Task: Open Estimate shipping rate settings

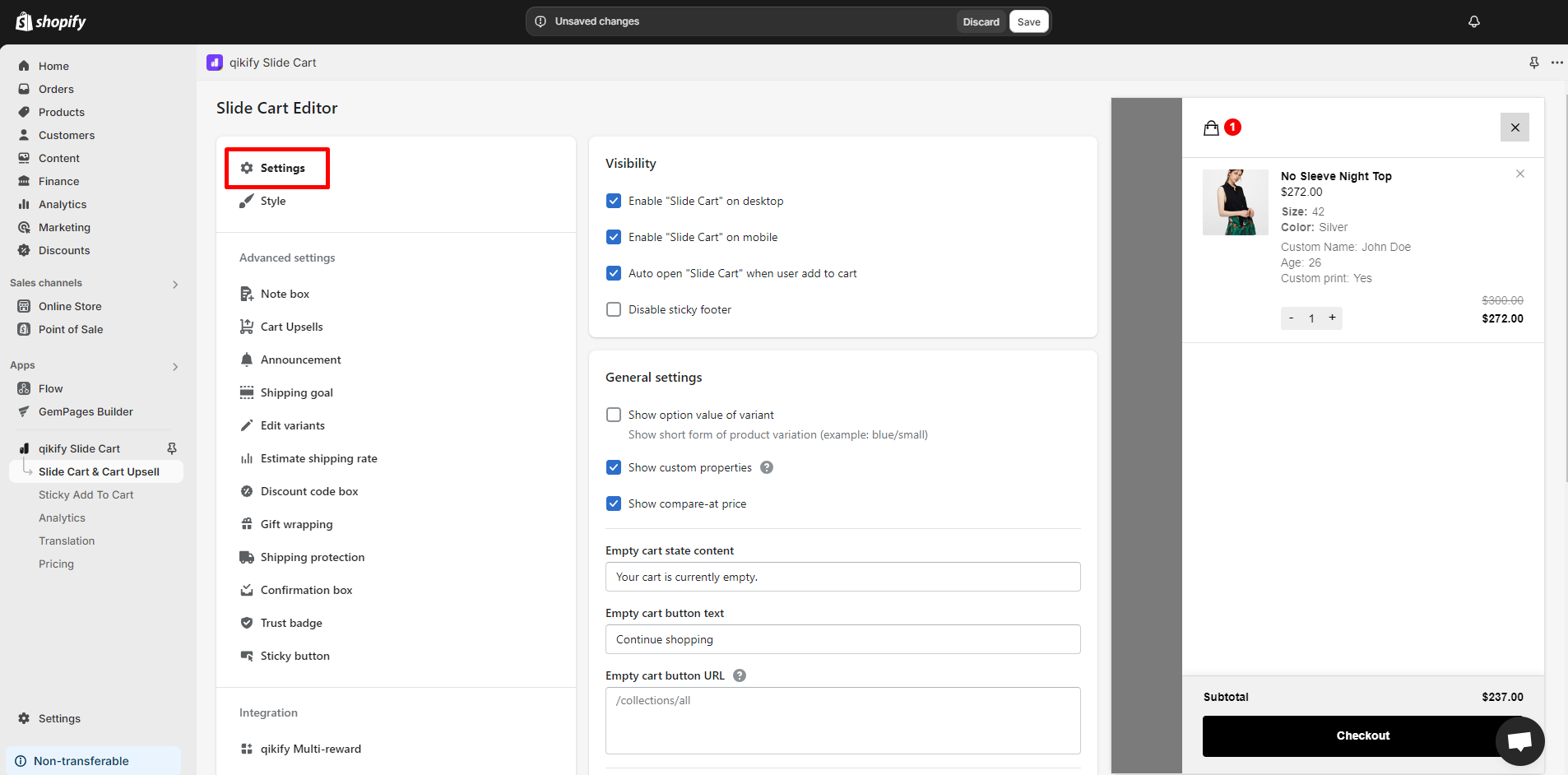Action: (319, 458)
